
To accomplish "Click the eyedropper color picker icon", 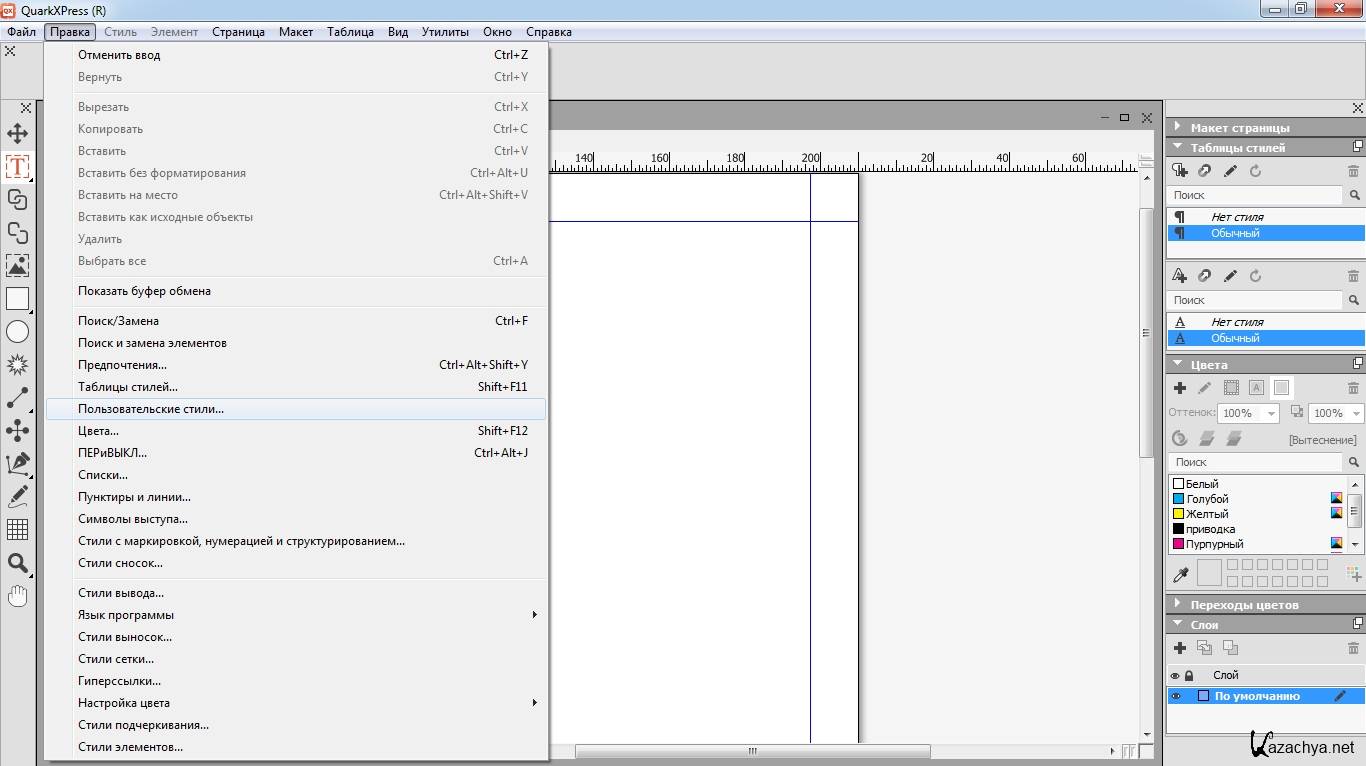I will click(x=1180, y=575).
